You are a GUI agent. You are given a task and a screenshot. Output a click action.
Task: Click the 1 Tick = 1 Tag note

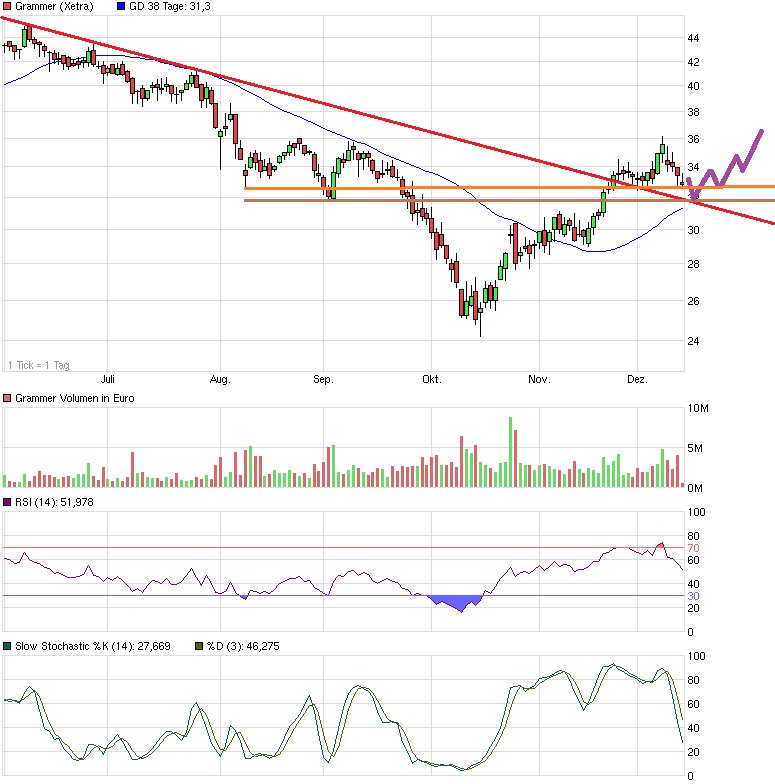point(38,365)
